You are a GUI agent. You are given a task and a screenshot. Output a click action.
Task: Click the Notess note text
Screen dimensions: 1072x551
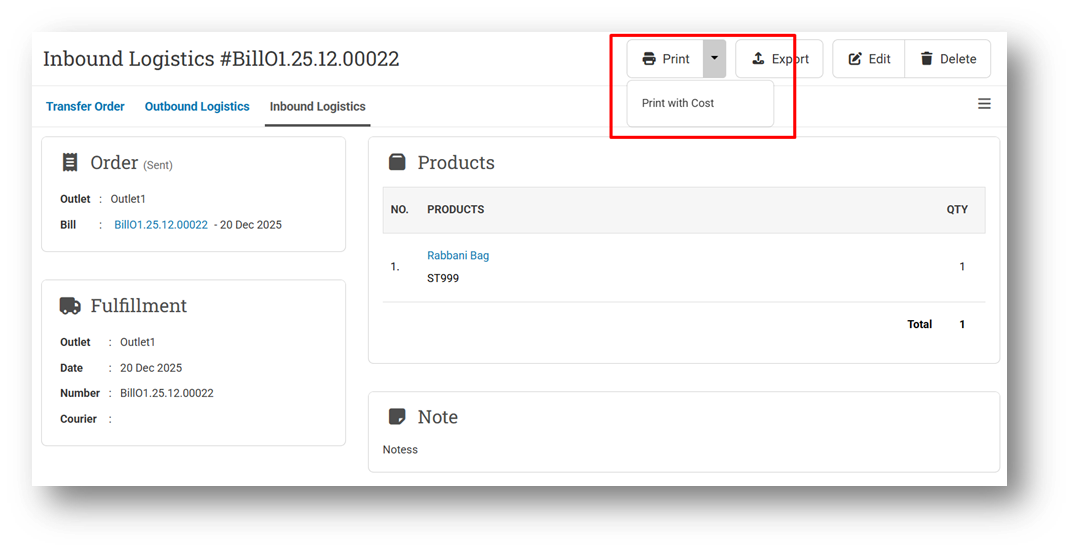[400, 449]
